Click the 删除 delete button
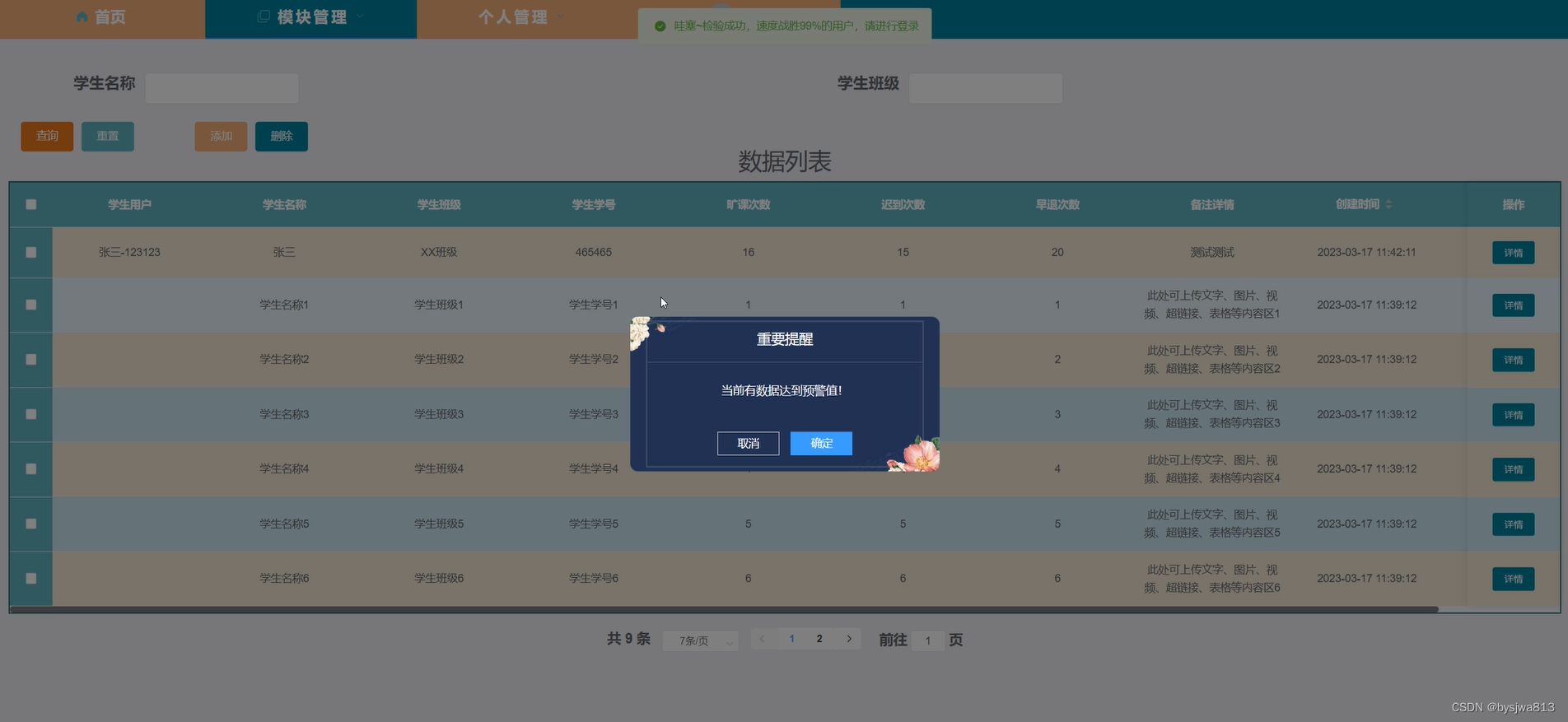 click(281, 137)
